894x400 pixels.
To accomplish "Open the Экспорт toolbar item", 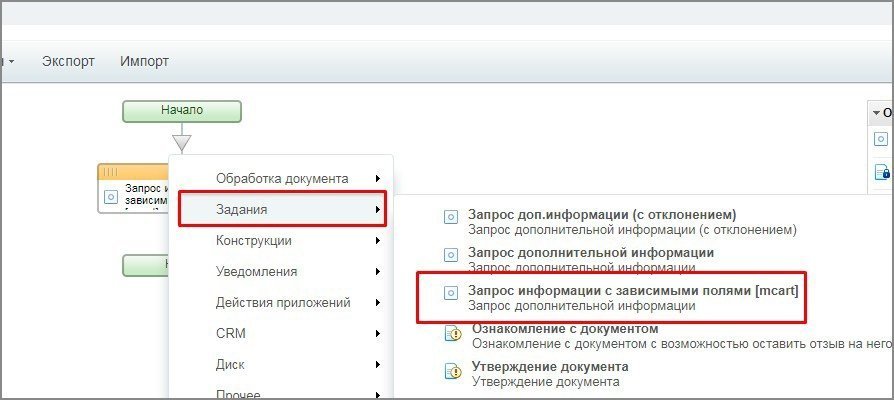I will (68, 61).
